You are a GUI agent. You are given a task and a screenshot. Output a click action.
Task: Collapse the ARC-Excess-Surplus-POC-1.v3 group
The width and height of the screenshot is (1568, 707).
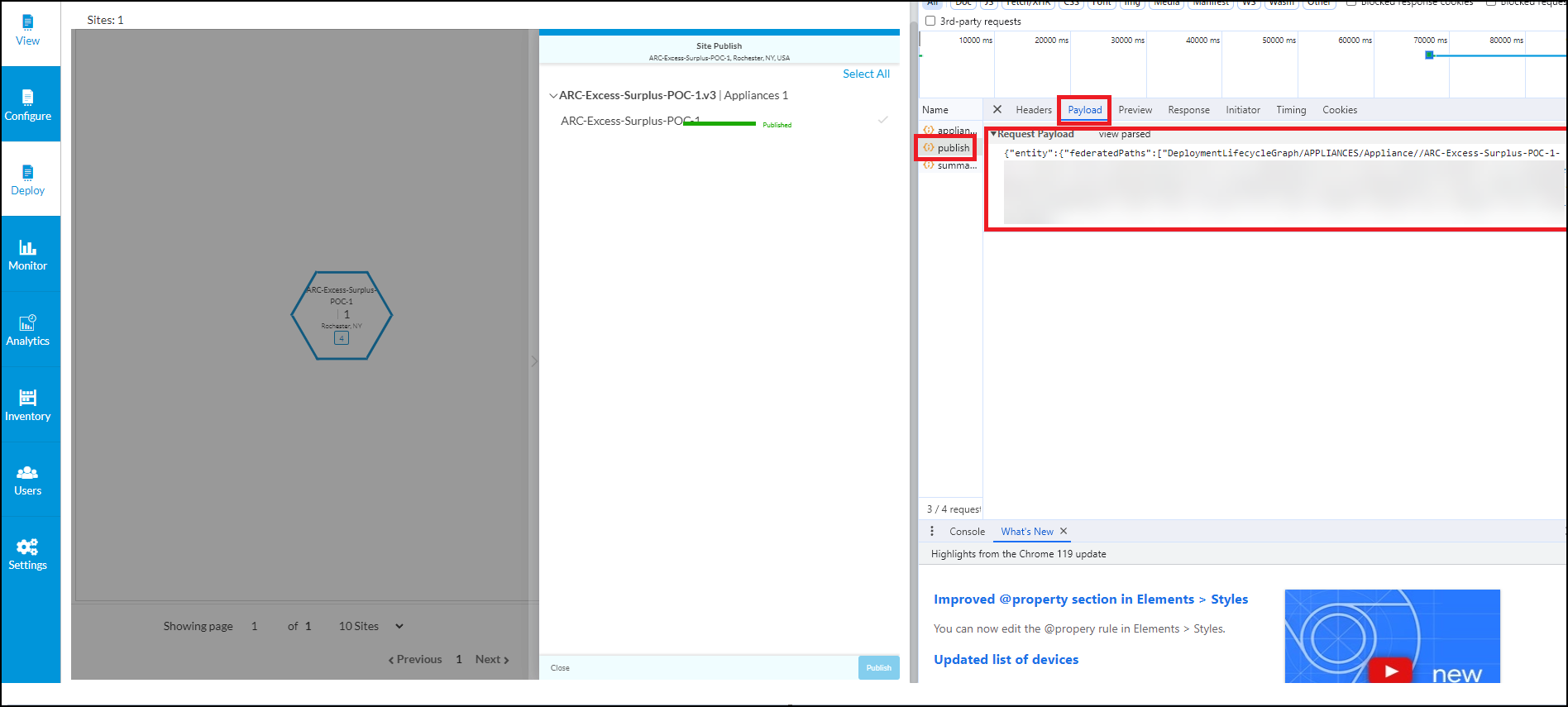553,96
